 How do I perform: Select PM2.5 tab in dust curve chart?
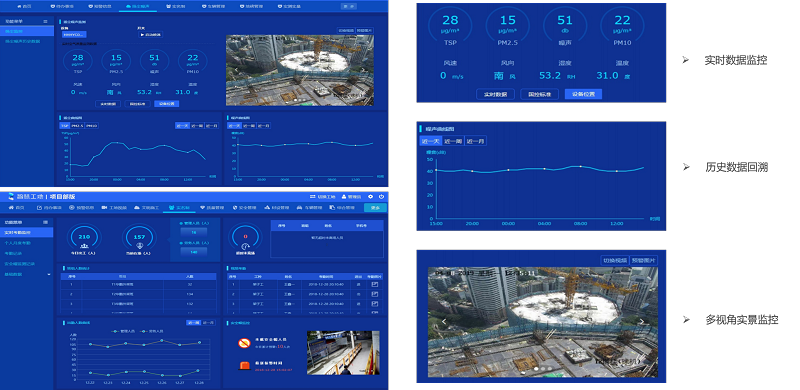pos(77,126)
